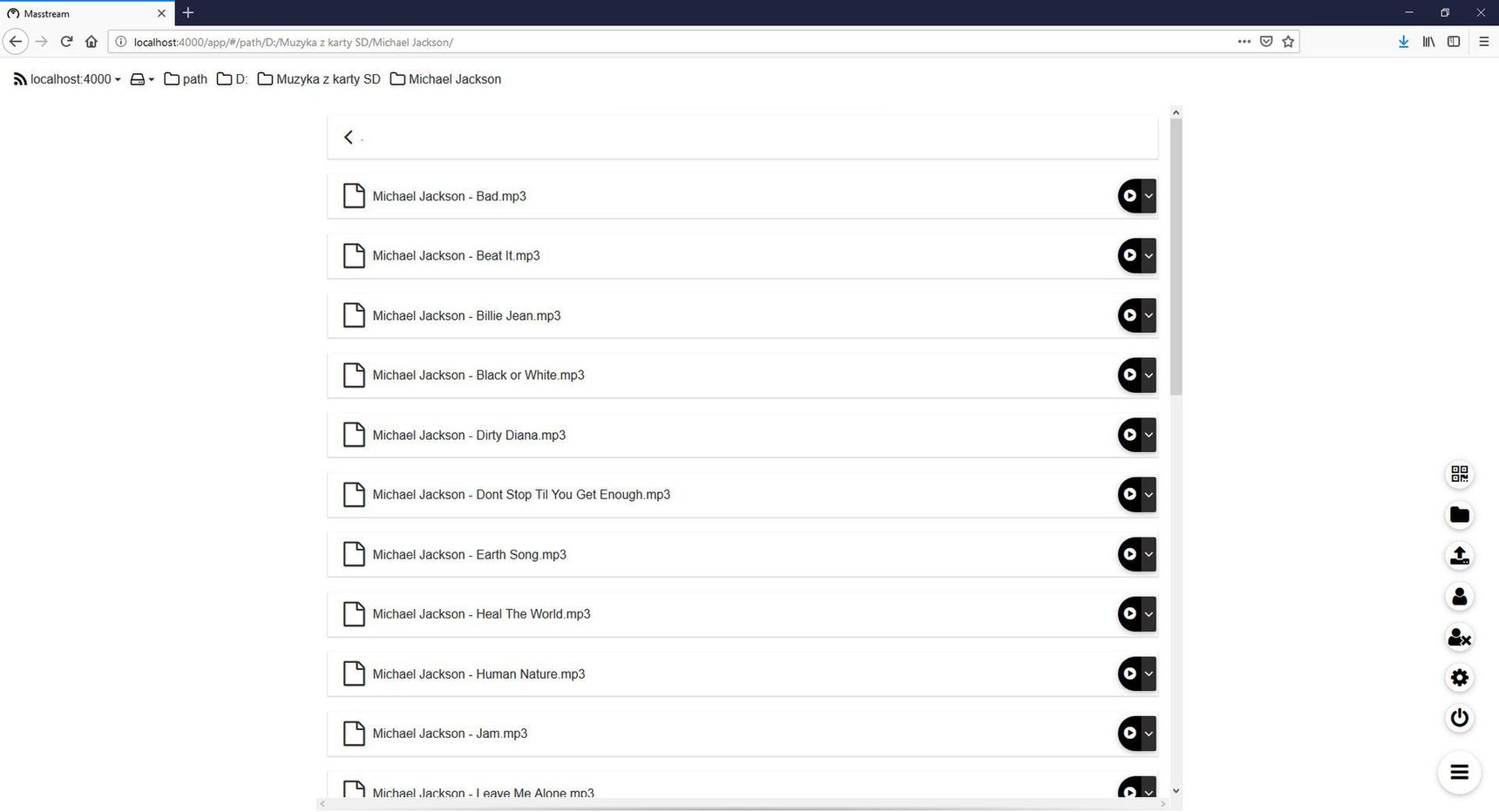Focus the browser address bar URL
This screenshot has width=1499, height=812.
click(x=680, y=42)
